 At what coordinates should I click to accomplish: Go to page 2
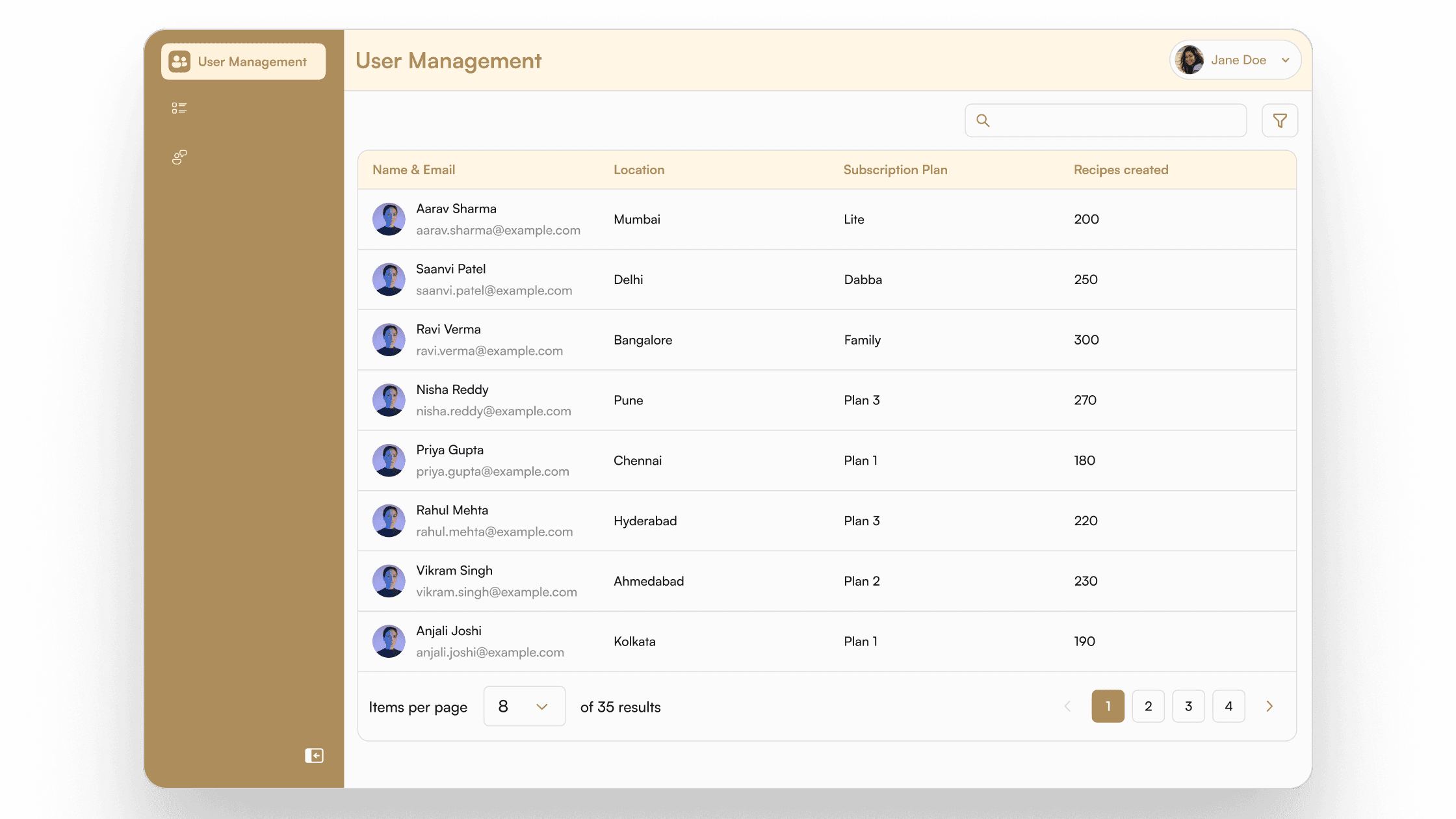1148,707
